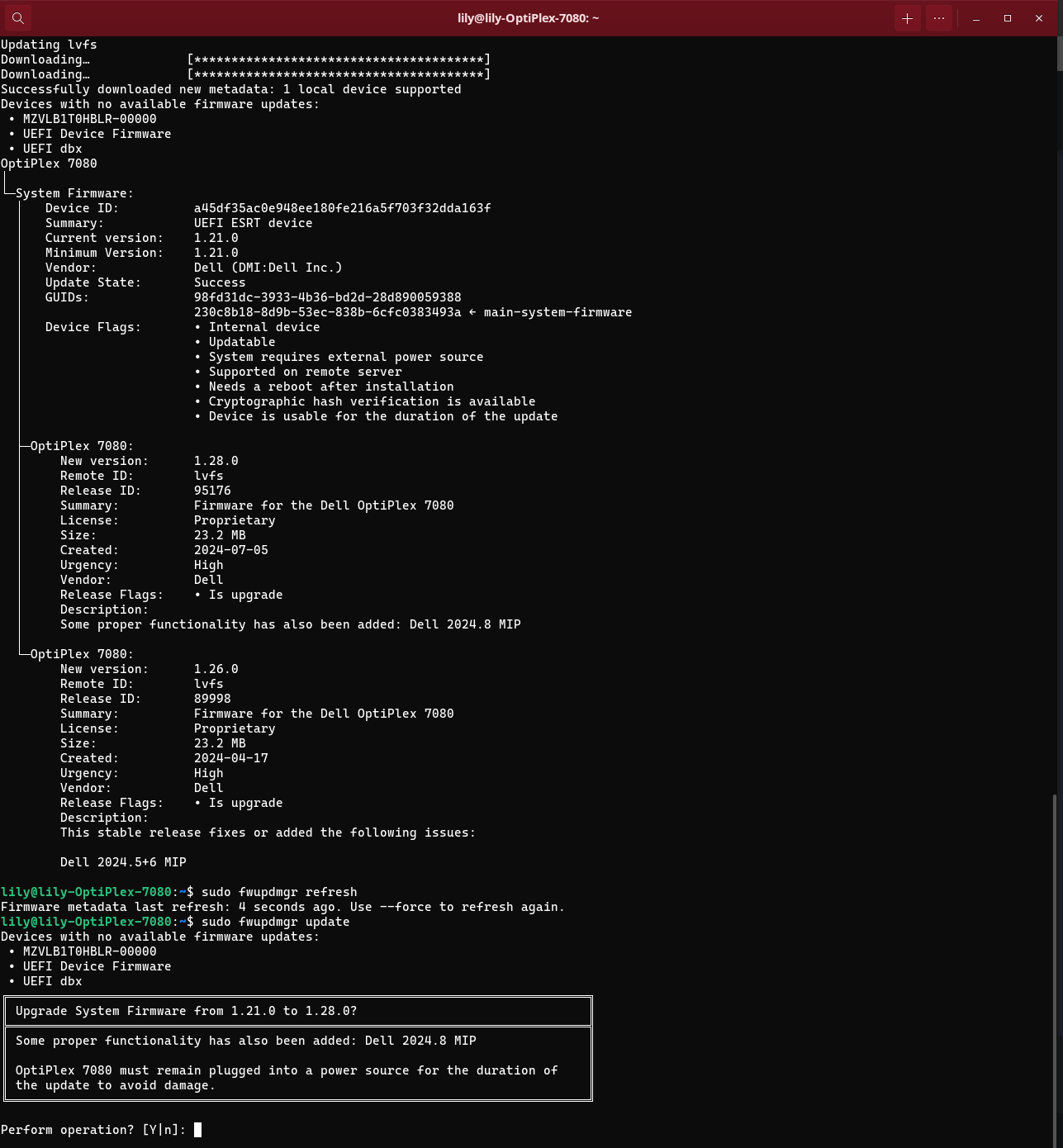Minimize the terminal window
Image resolution: width=1063 pixels, height=1148 pixels.
click(x=976, y=18)
